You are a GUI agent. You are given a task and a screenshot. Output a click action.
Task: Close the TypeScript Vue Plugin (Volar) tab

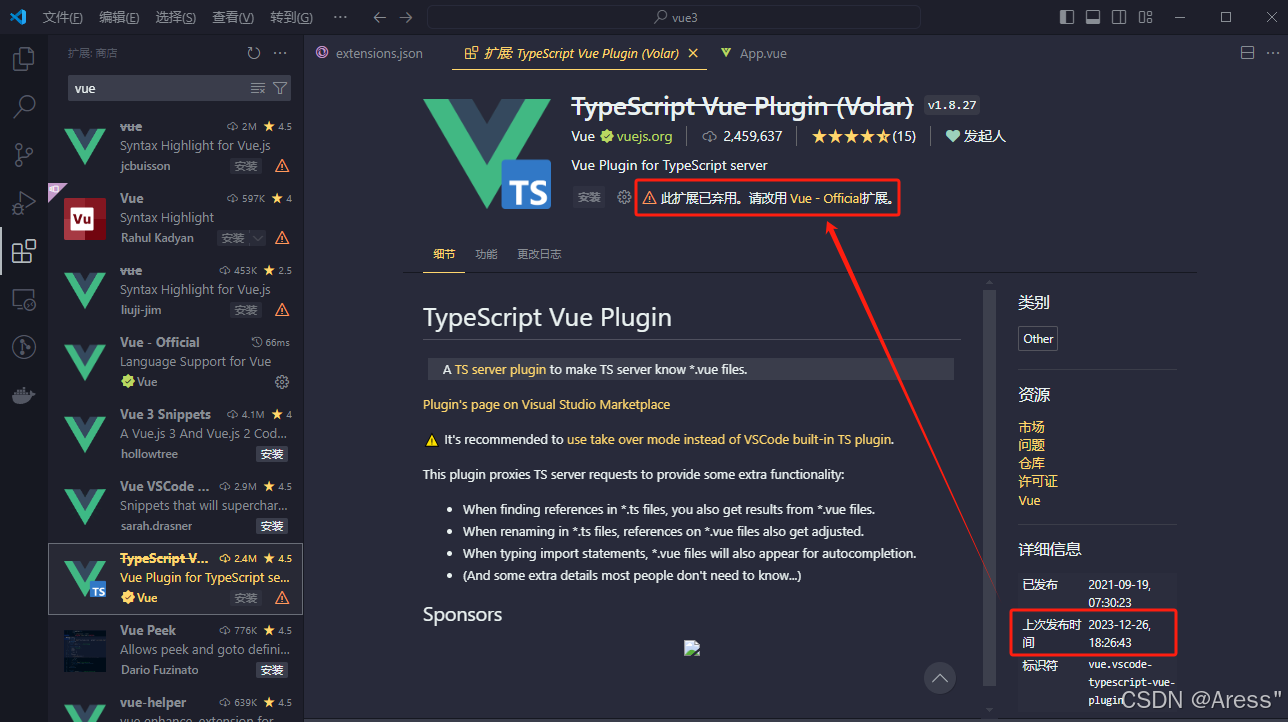tap(693, 53)
